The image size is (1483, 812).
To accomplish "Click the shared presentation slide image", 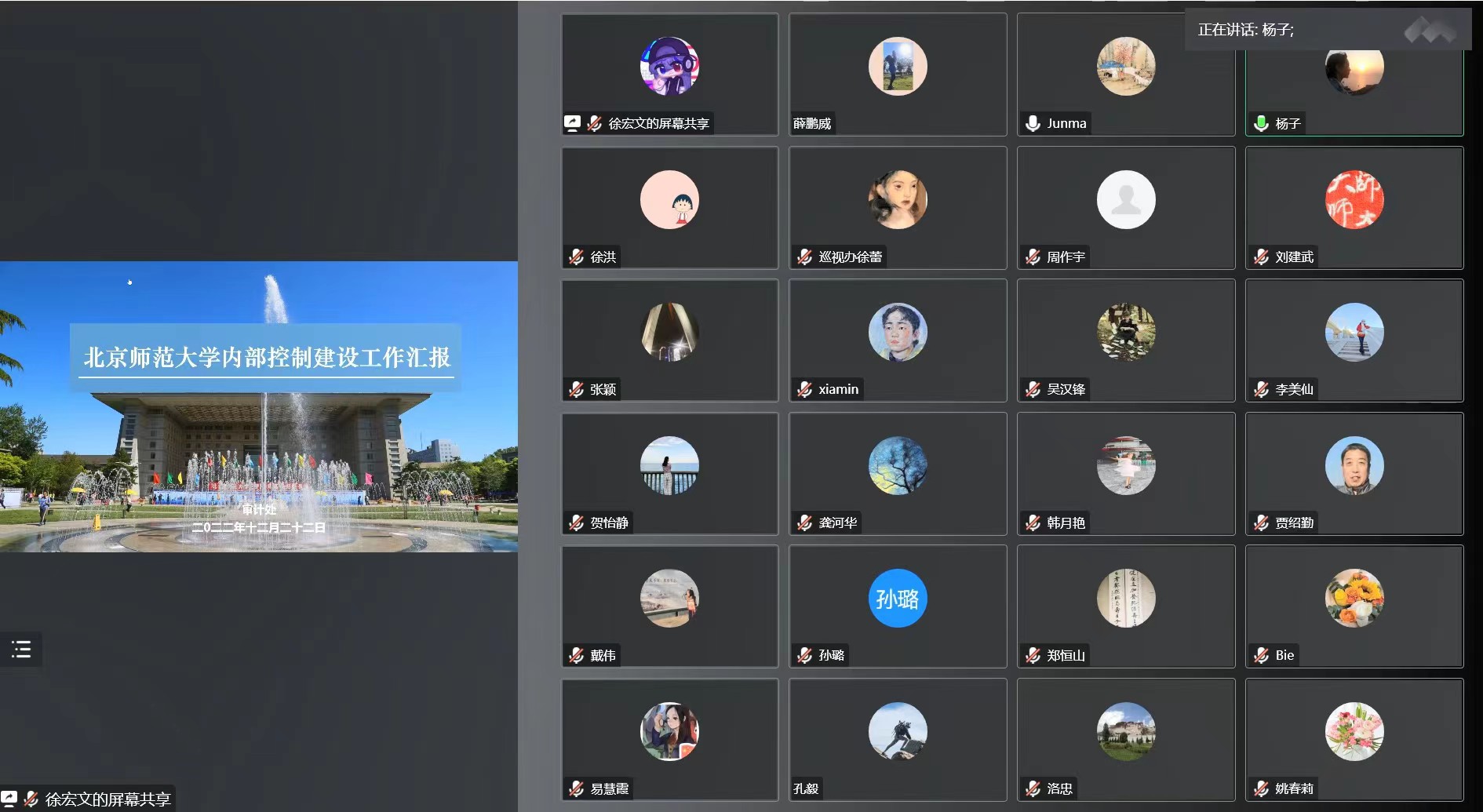I will [259, 406].
